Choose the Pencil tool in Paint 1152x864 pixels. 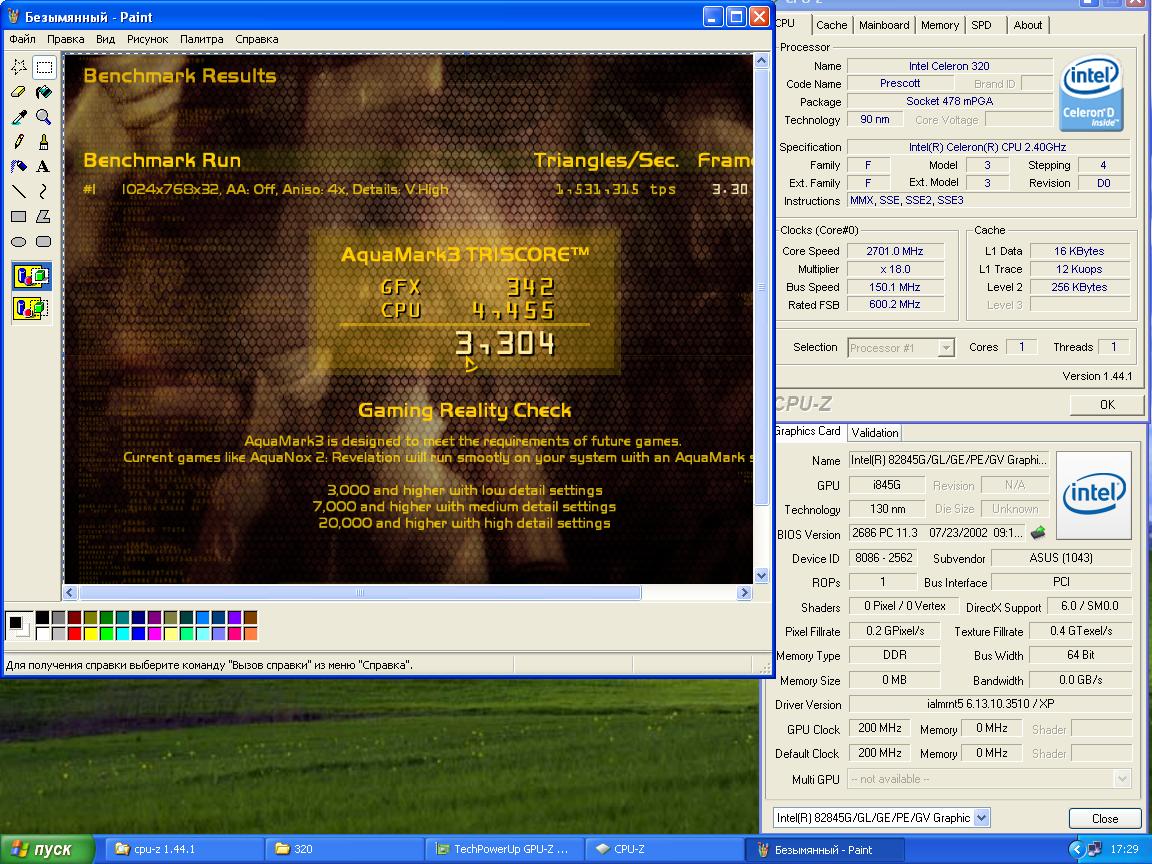tap(19, 142)
